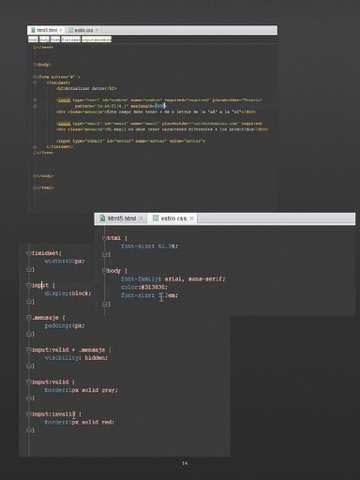
Task: Select the fieldset breadcrumb
Action: pyautogui.click(x=71, y=39)
